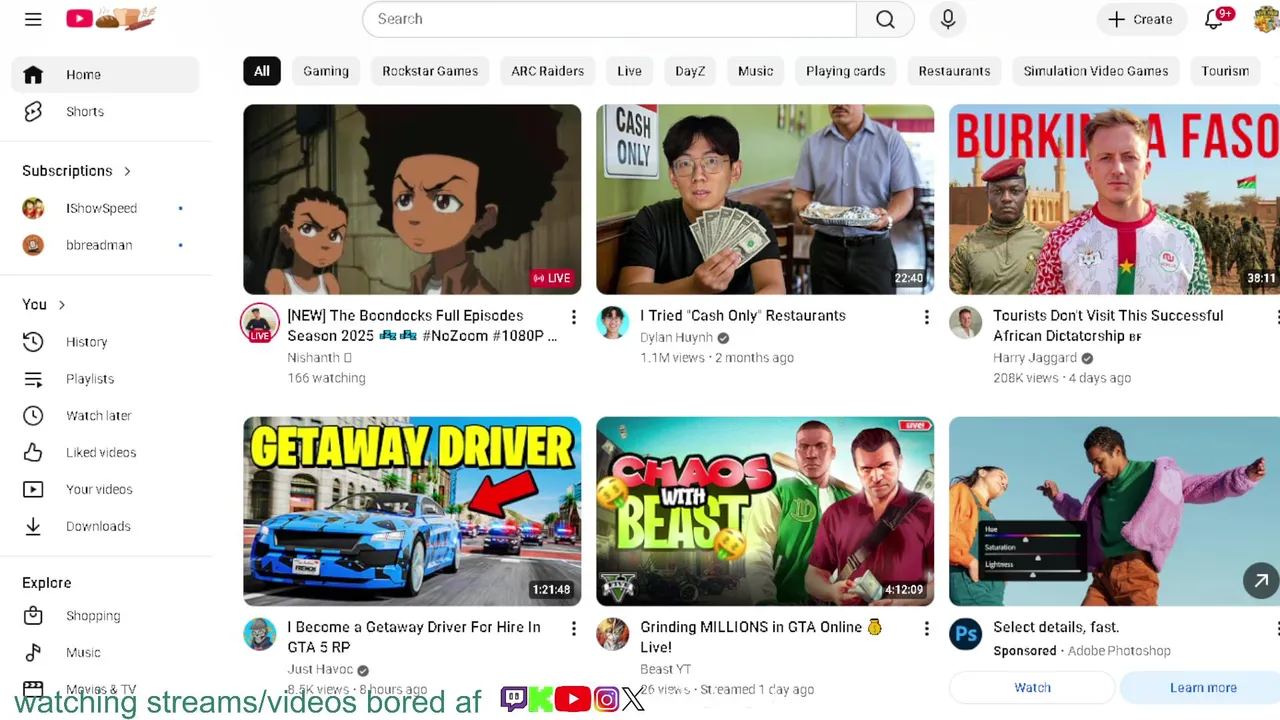This screenshot has height=720, width=1280.
Task: Select the Playing cards chip
Action: click(x=846, y=71)
